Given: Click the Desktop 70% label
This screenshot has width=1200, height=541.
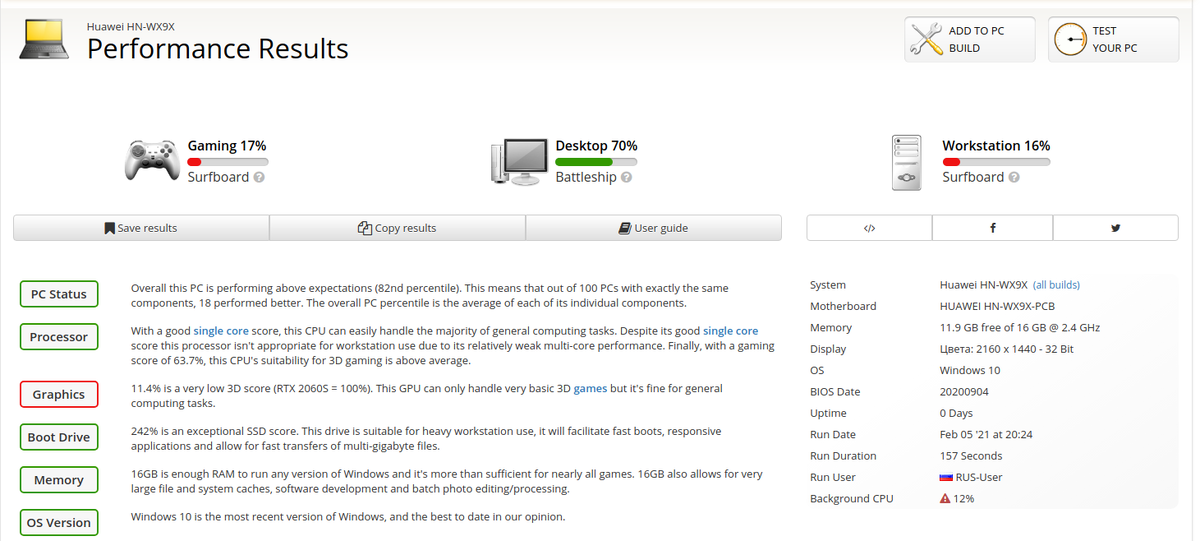Looking at the screenshot, I should (596, 146).
